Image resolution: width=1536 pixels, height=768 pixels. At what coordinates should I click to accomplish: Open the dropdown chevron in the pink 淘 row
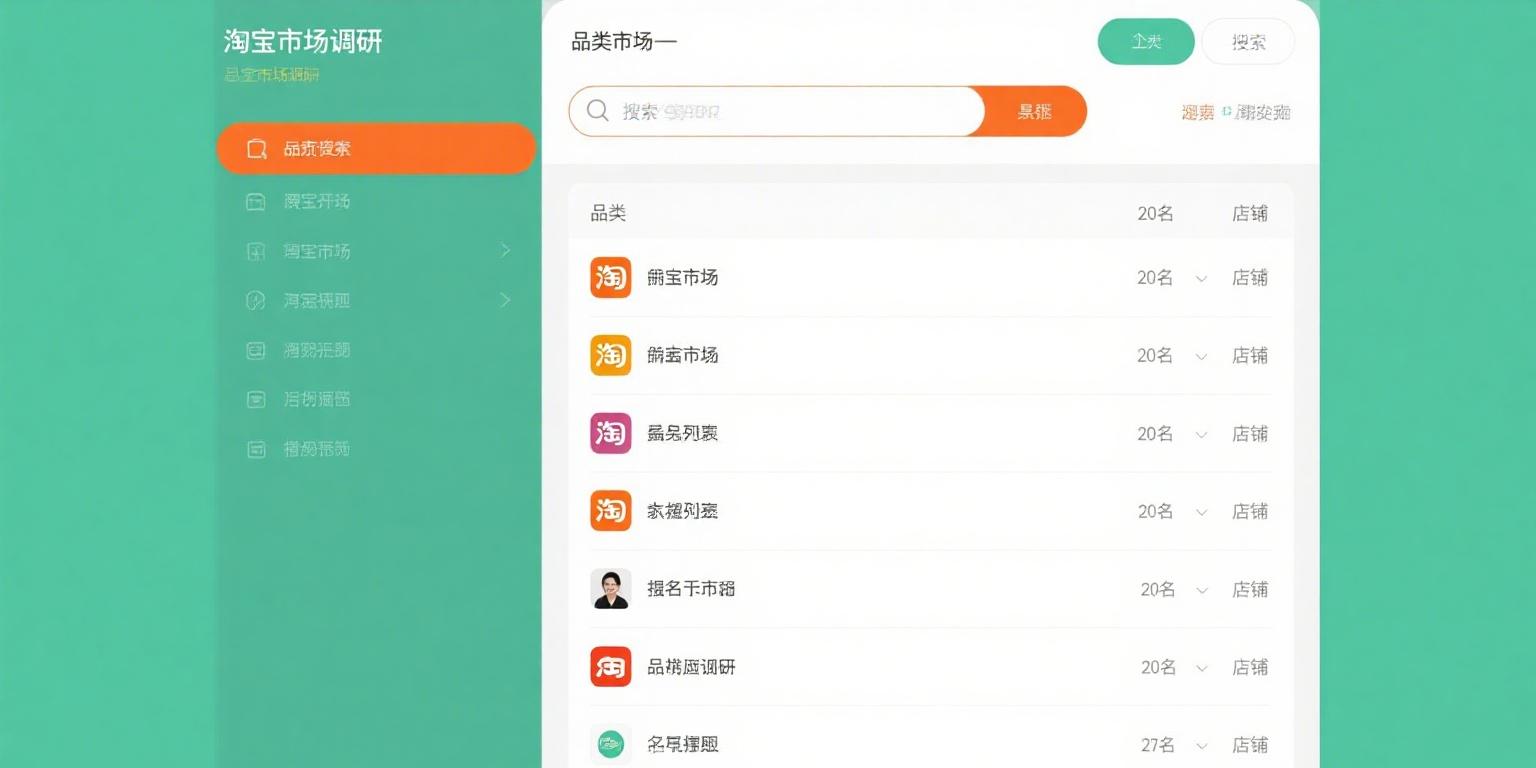click(1202, 435)
